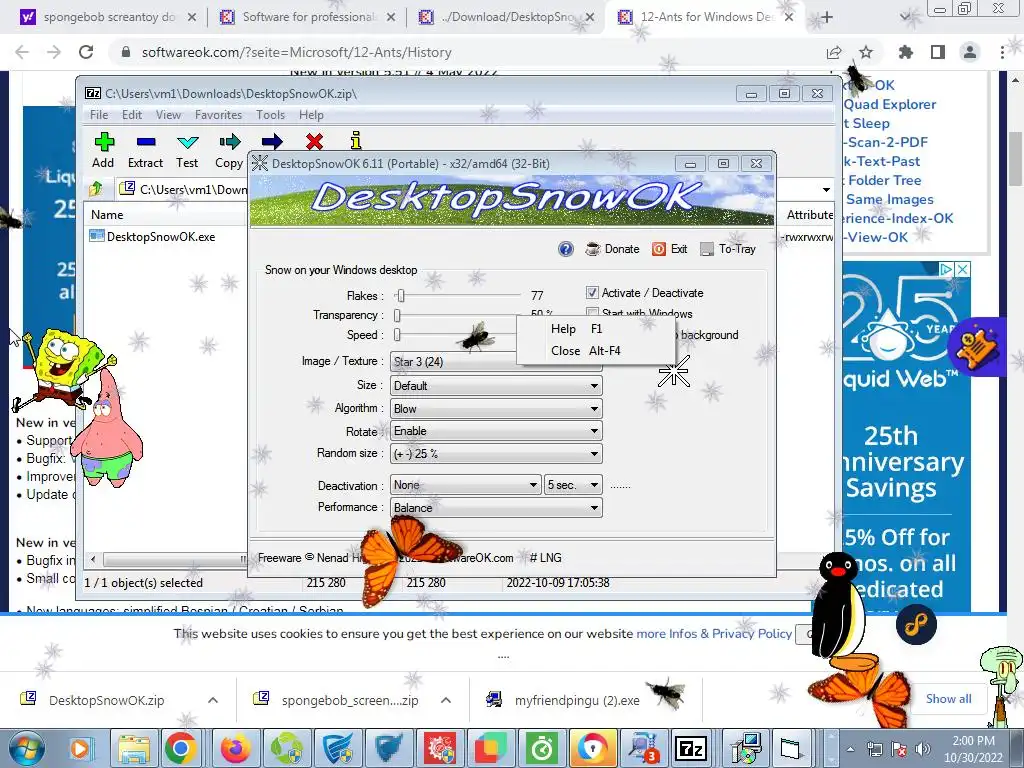Open the Deactivation dropdown set to None

coord(466,485)
